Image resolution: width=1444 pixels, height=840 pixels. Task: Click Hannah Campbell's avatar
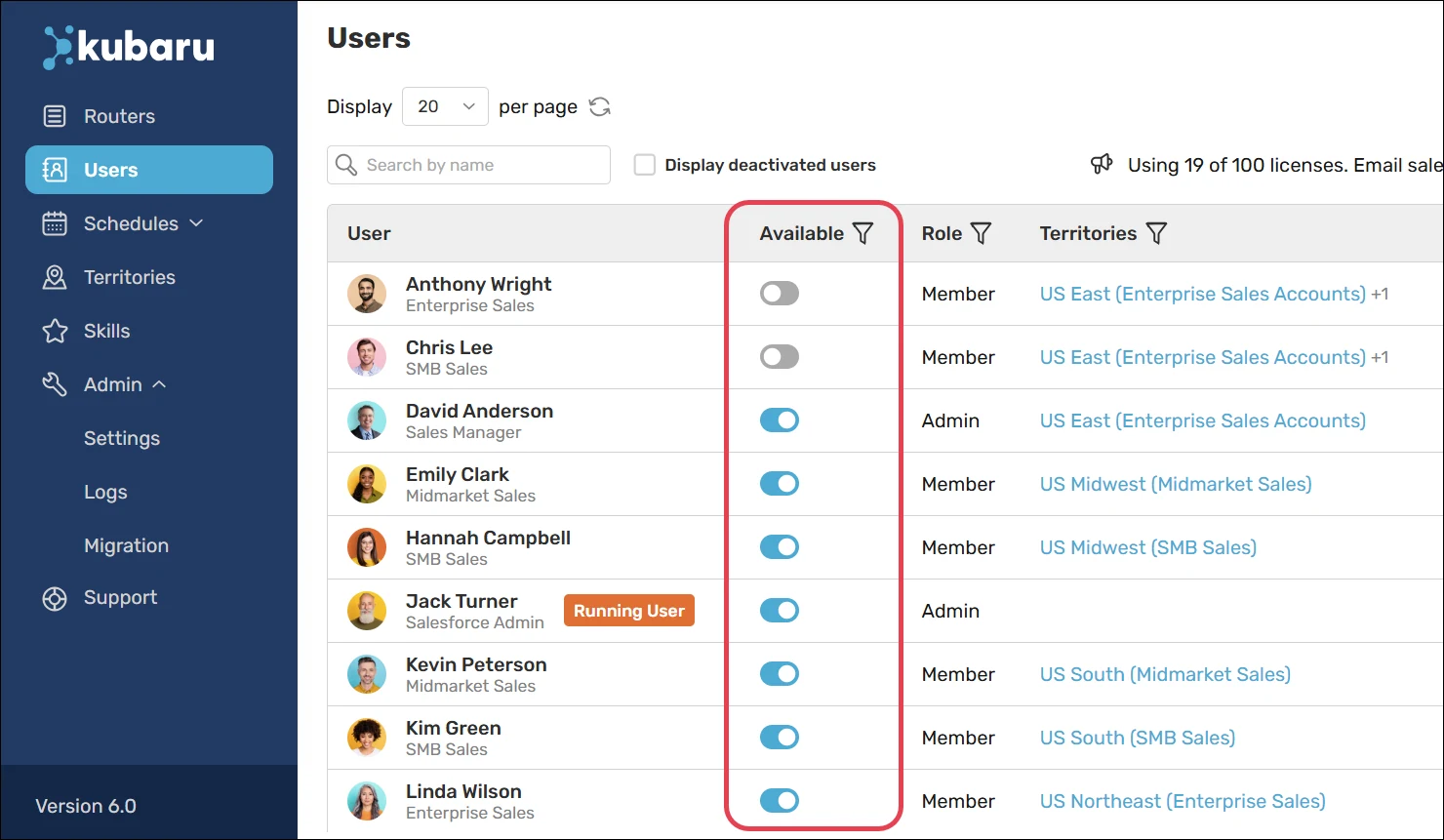pyautogui.click(x=367, y=547)
